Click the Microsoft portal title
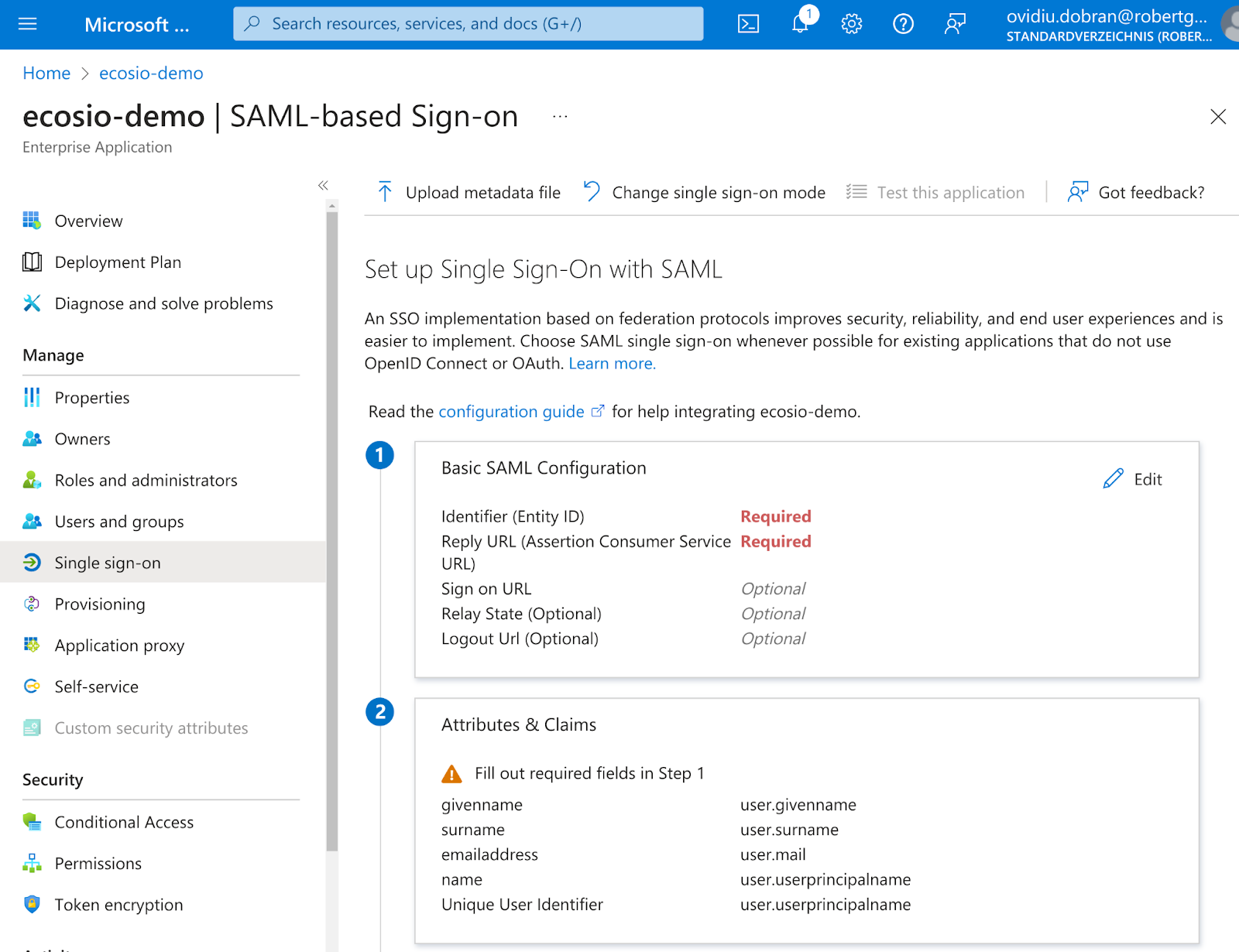Screen dimensions: 1239x952 (136, 25)
